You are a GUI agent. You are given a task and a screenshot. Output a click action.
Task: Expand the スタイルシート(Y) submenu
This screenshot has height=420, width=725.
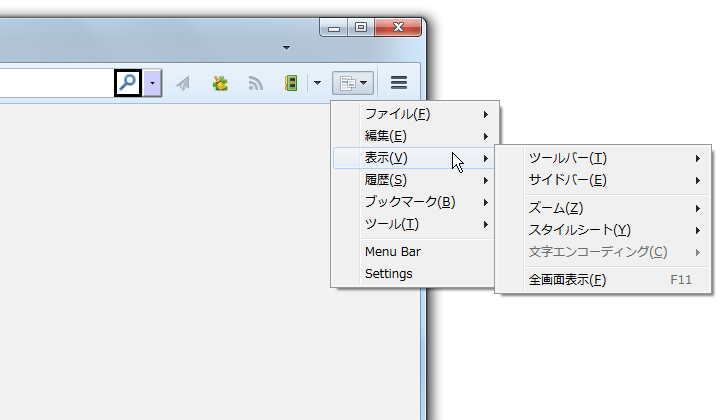coord(603,230)
